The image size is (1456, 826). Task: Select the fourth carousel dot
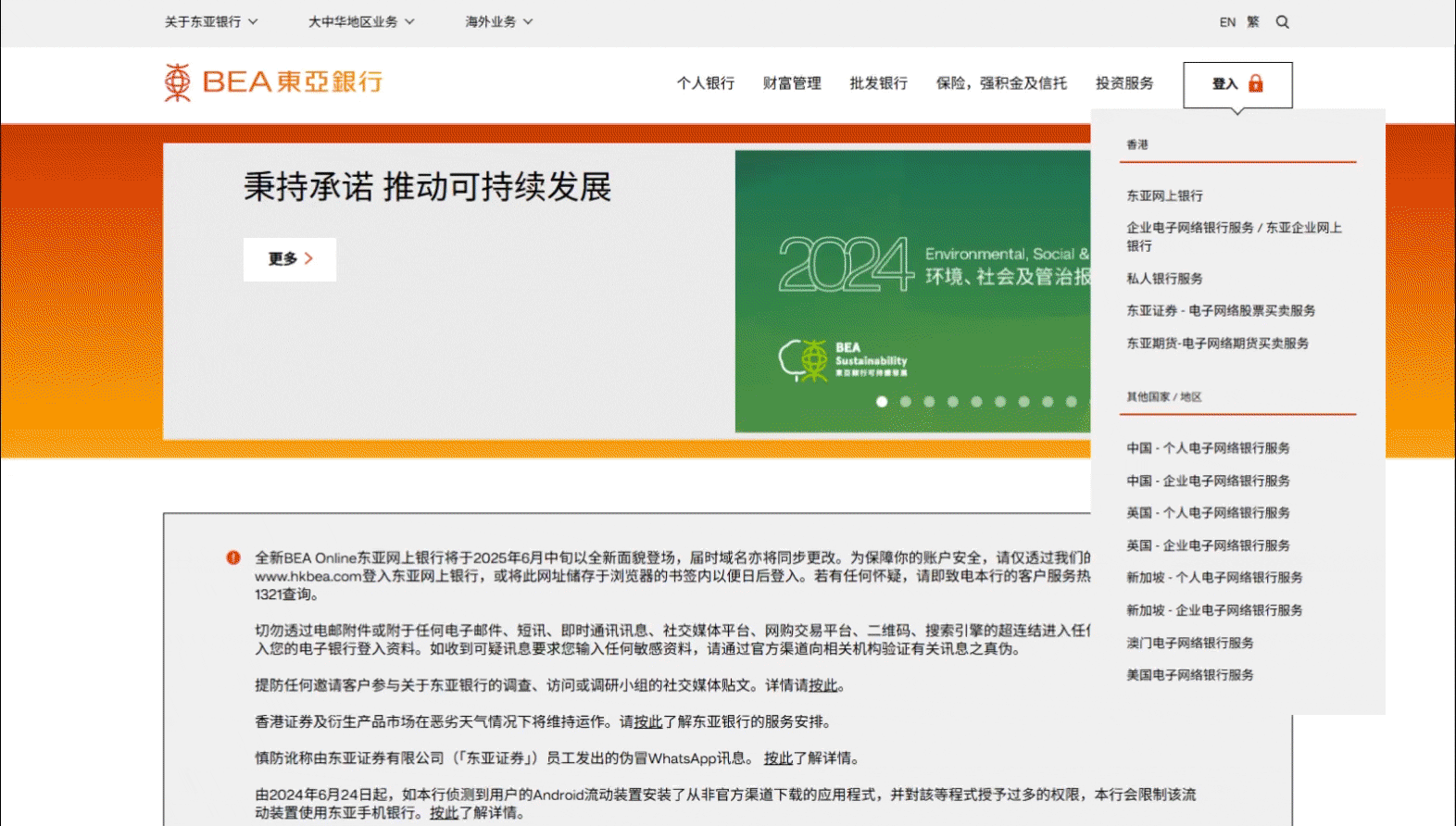[x=953, y=401]
